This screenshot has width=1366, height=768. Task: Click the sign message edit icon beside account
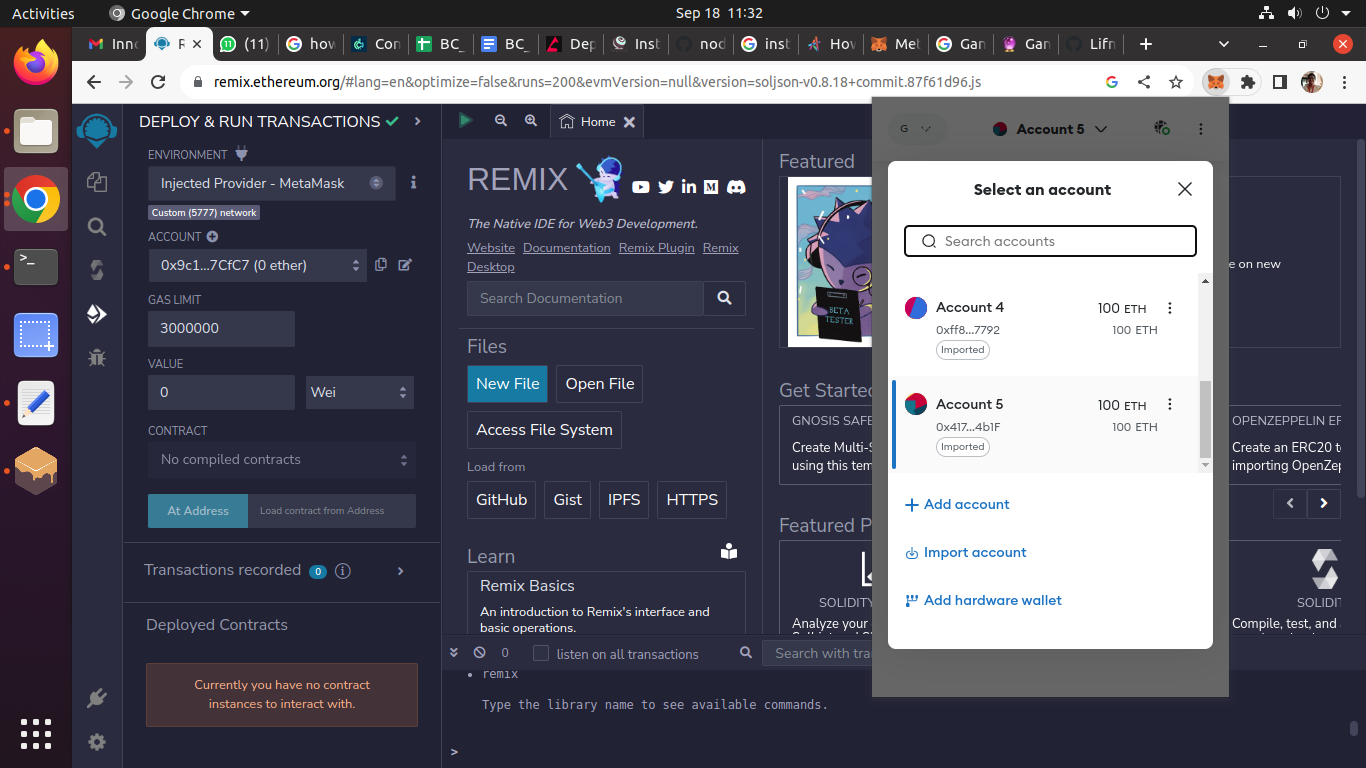pyautogui.click(x=405, y=265)
